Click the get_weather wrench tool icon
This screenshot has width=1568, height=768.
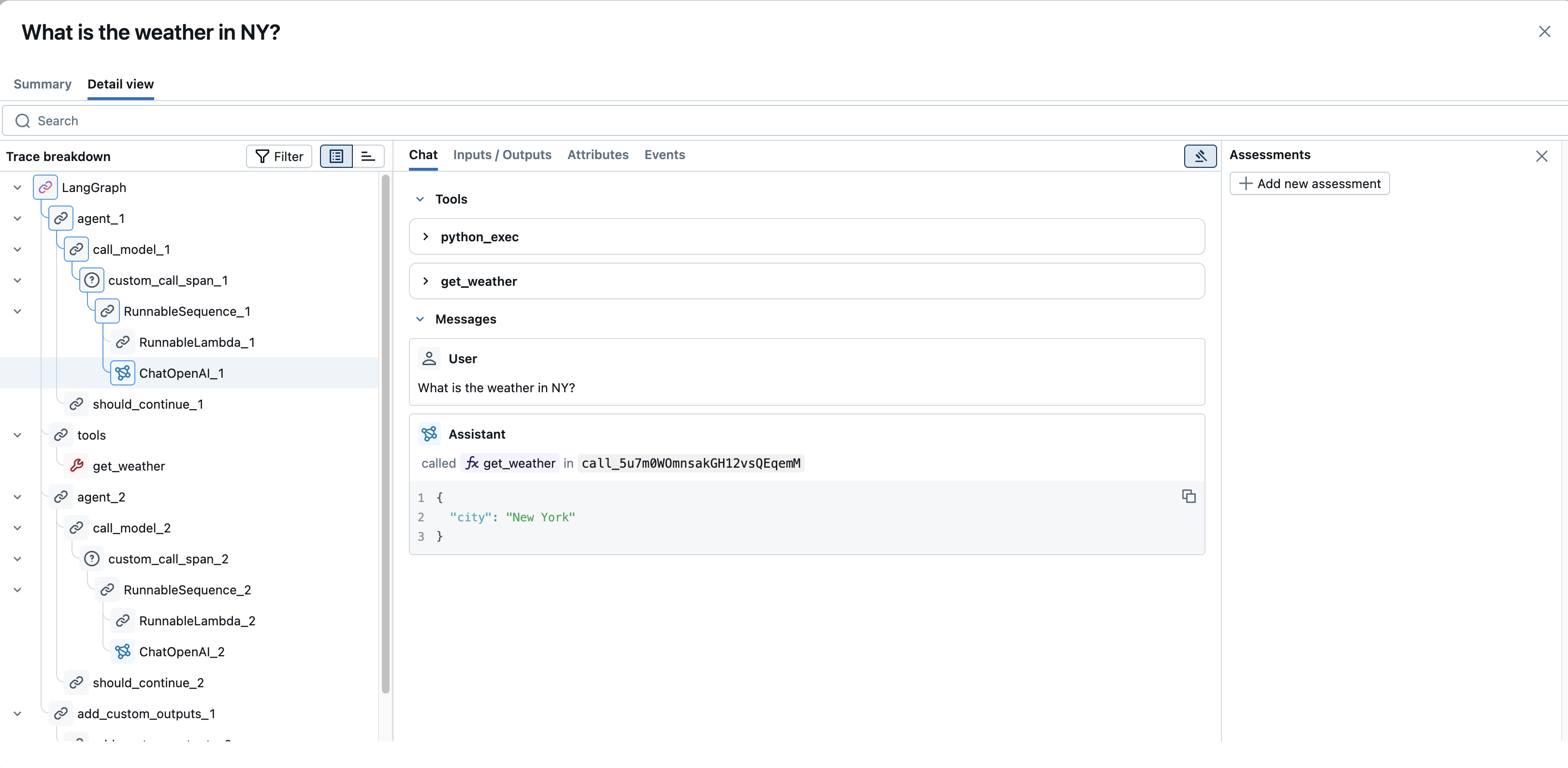(x=77, y=465)
